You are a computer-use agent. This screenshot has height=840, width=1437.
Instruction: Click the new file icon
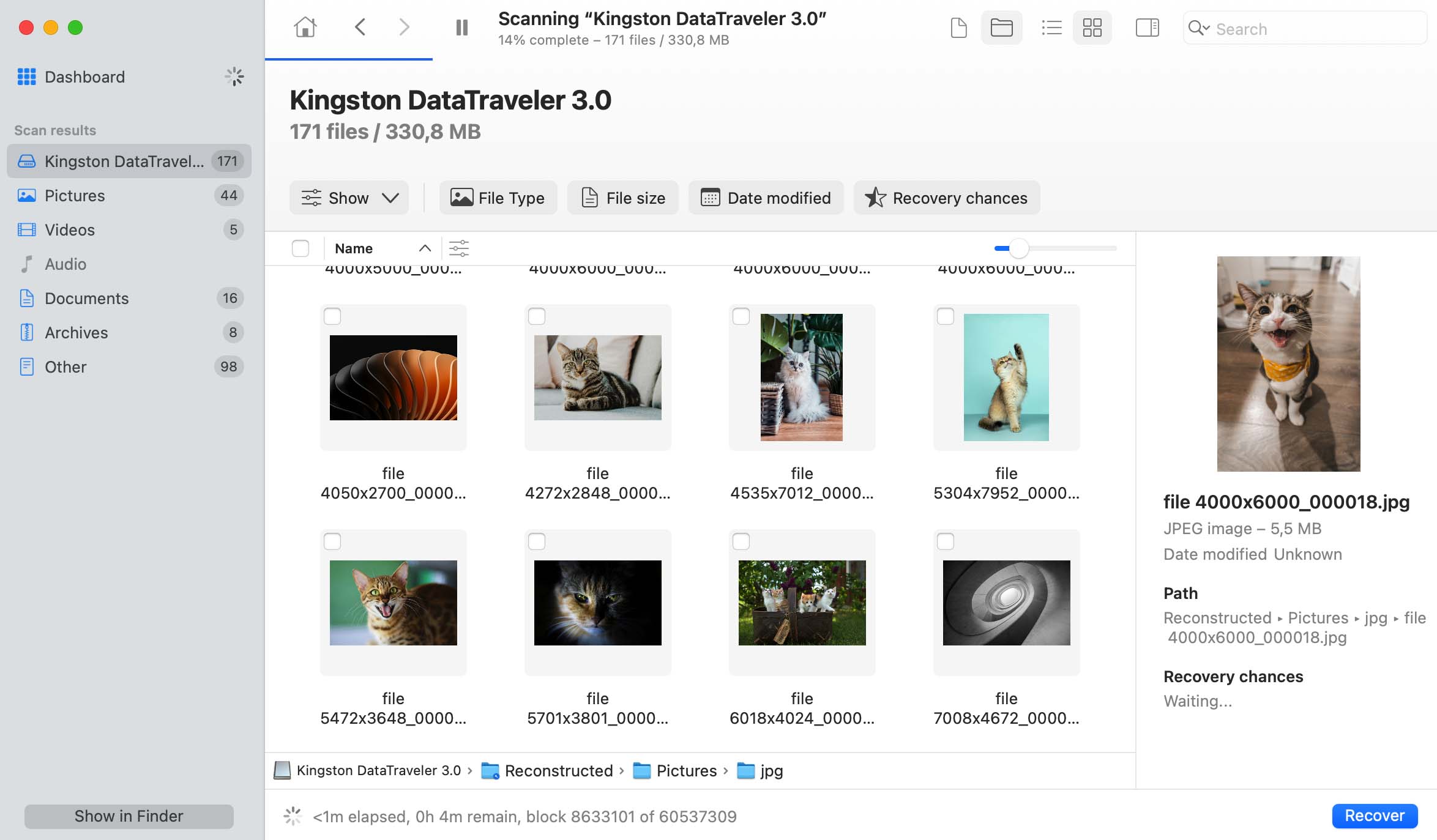[x=956, y=28]
